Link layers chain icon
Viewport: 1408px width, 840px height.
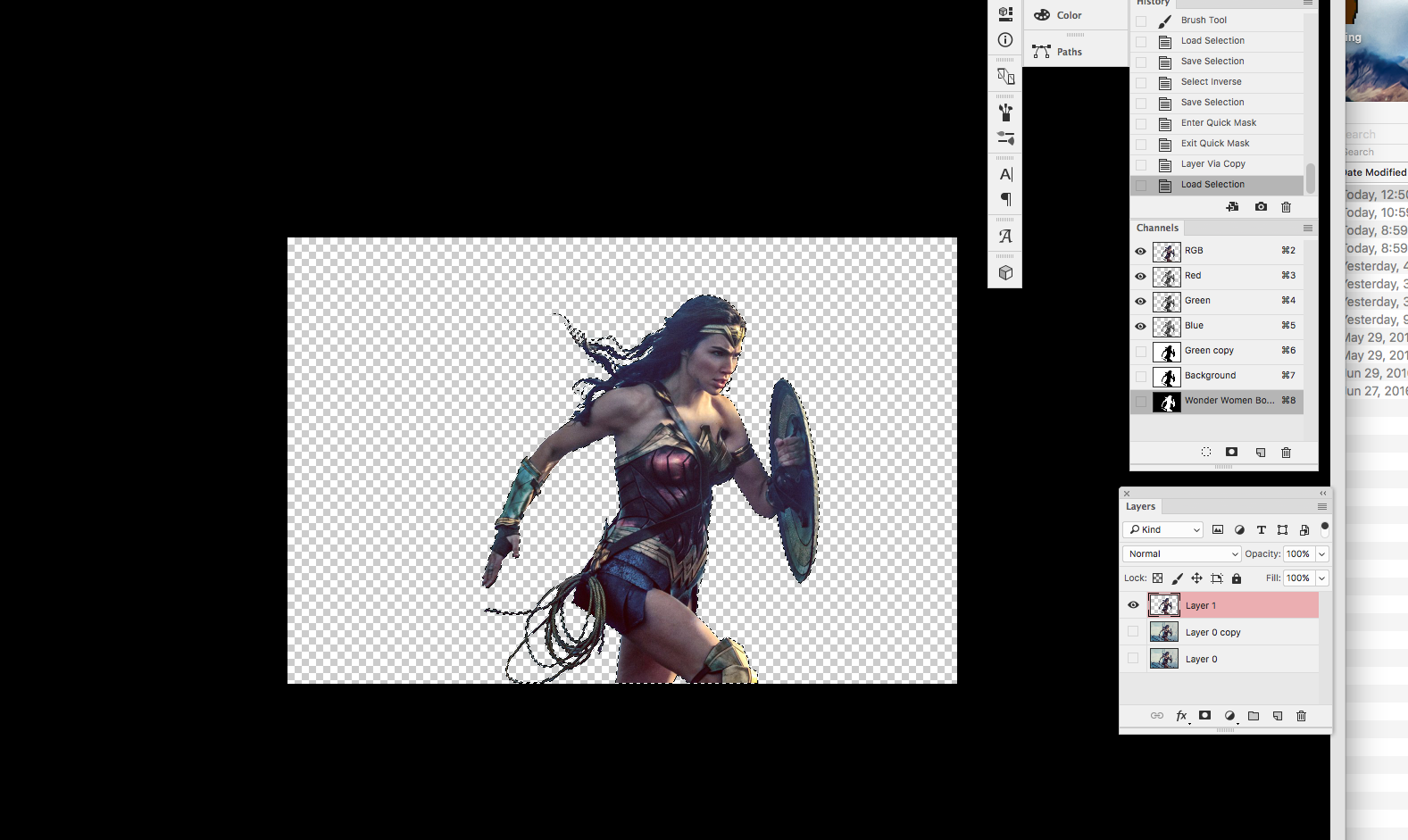pos(1157,716)
